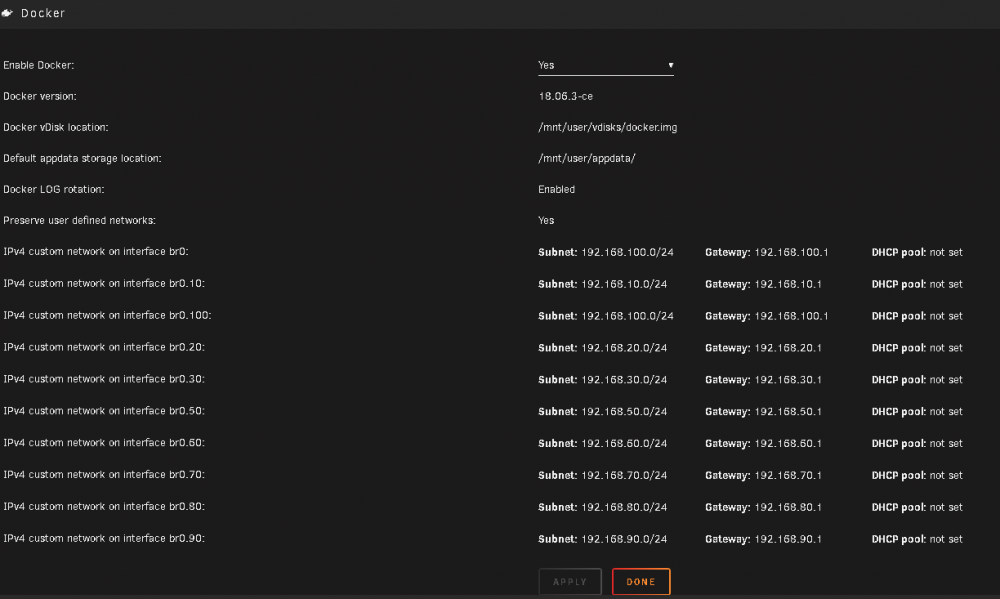Click the gateway 192.168.10.1
Screen dimensions: 1000x599
(x=788, y=285)
